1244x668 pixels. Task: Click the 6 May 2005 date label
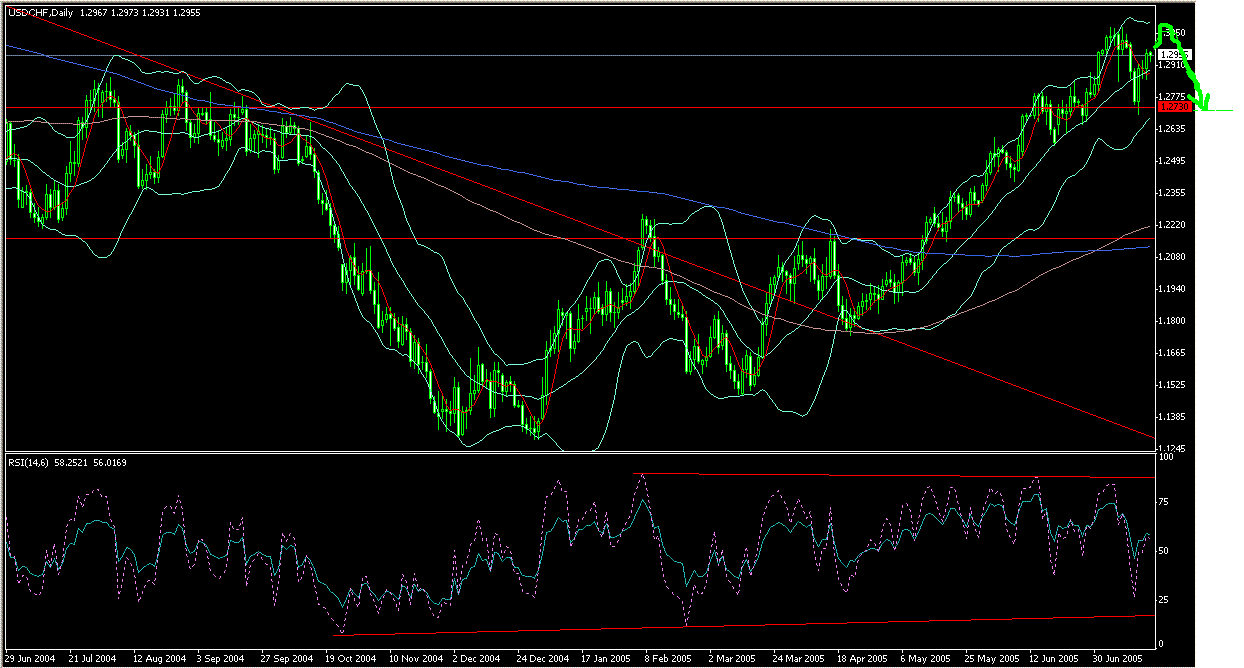pyautogui.click(x=926, y=660)
